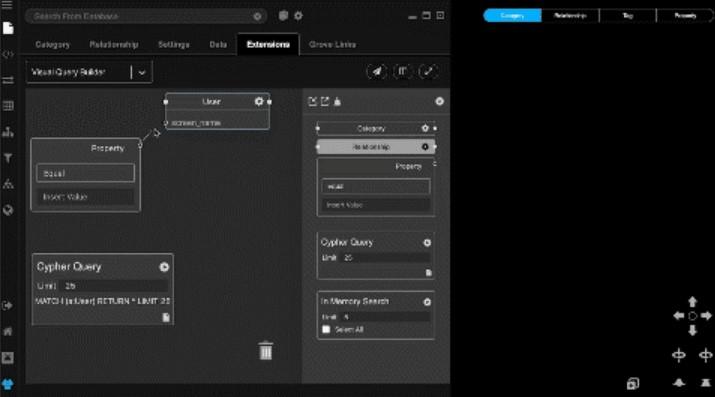Image resolution: width=715 pixels, height=397 pixels.
Task: Click the Limit field in canvas Cypher Query
Action: (x=114, y=286)
